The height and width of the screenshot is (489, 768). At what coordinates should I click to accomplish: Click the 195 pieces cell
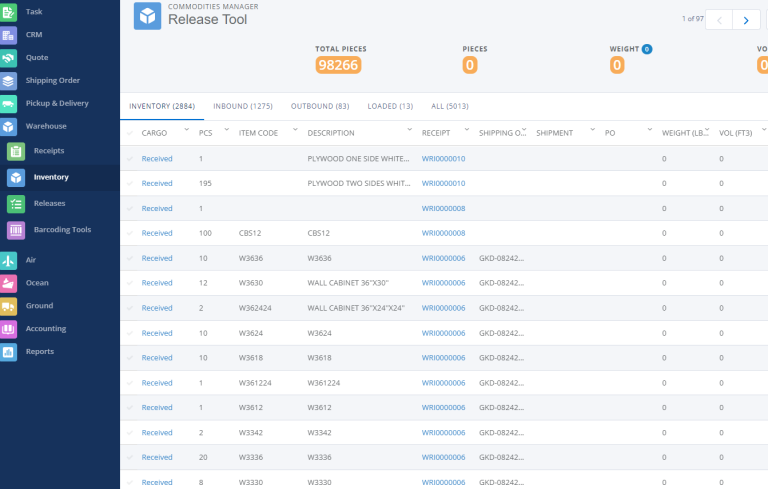coord(205,183)
